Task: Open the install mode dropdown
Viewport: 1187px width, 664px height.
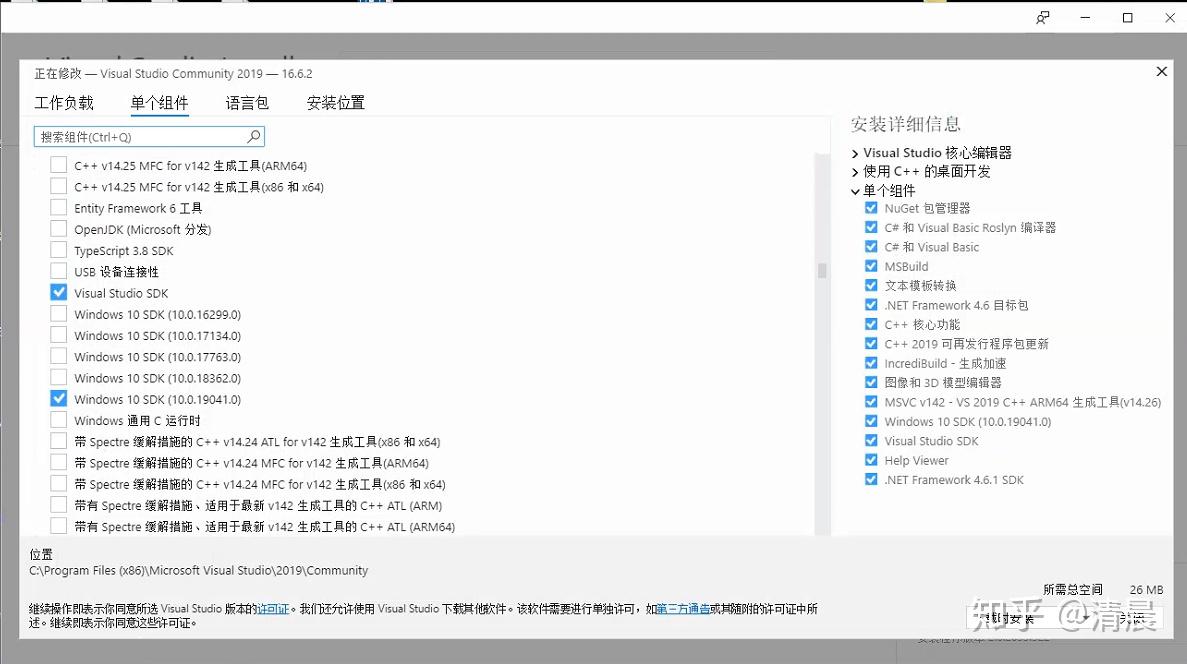Action: (x=1086, y=617)
